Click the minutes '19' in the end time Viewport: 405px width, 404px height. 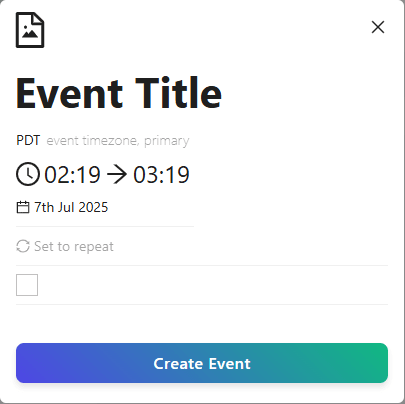(x=177, y=174)
